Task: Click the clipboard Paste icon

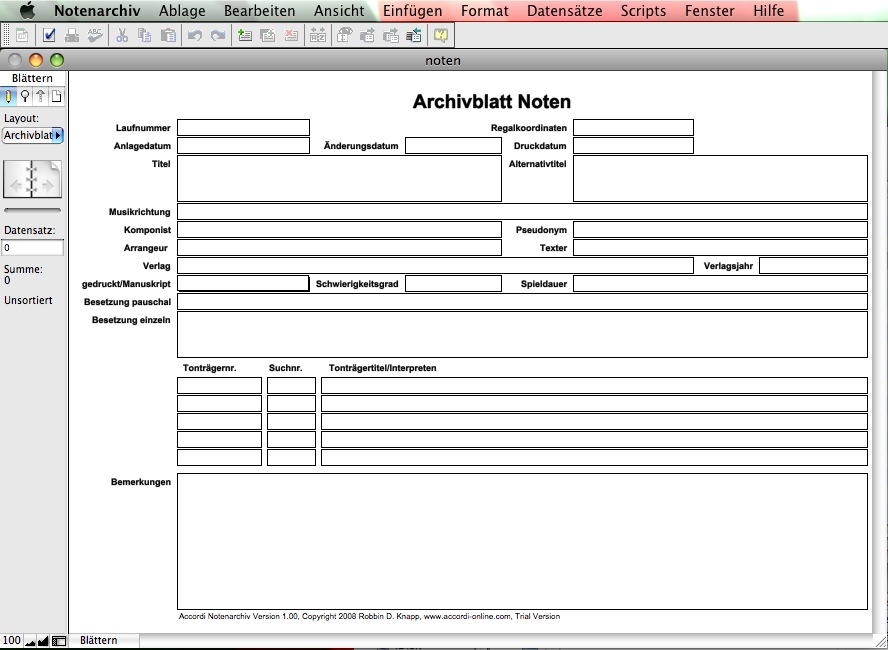Action: (168, 36)
